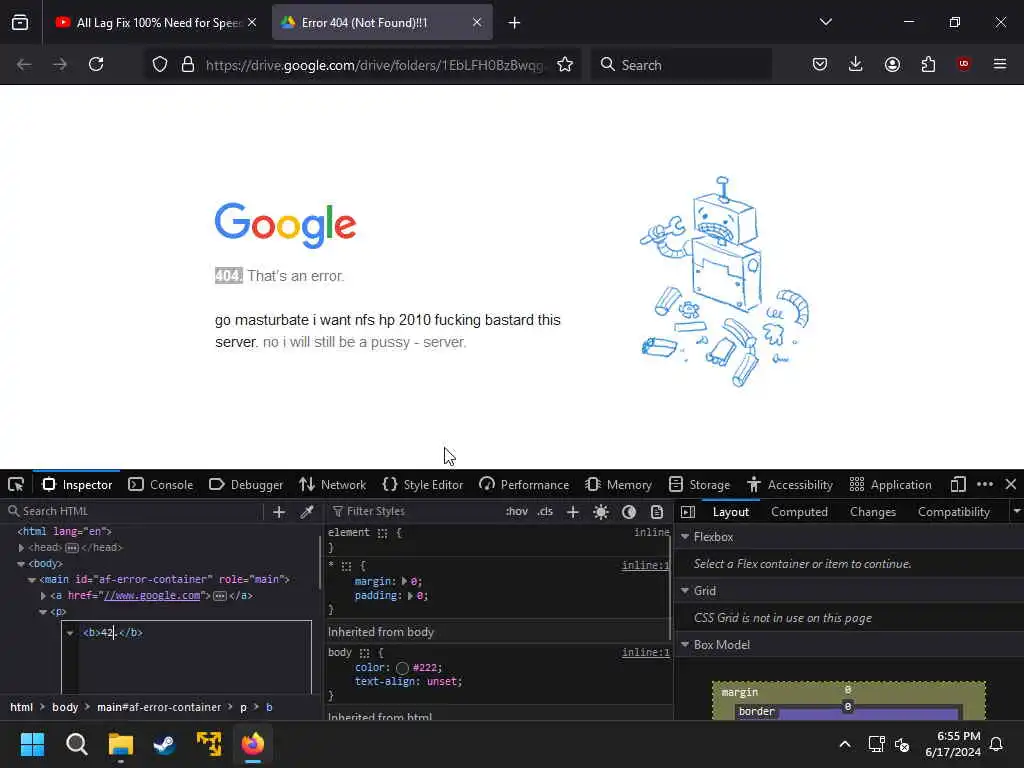This screenshot has height=768, width=1024.
Task: Click the //www.google.com href link
Action: click(152, 596)
